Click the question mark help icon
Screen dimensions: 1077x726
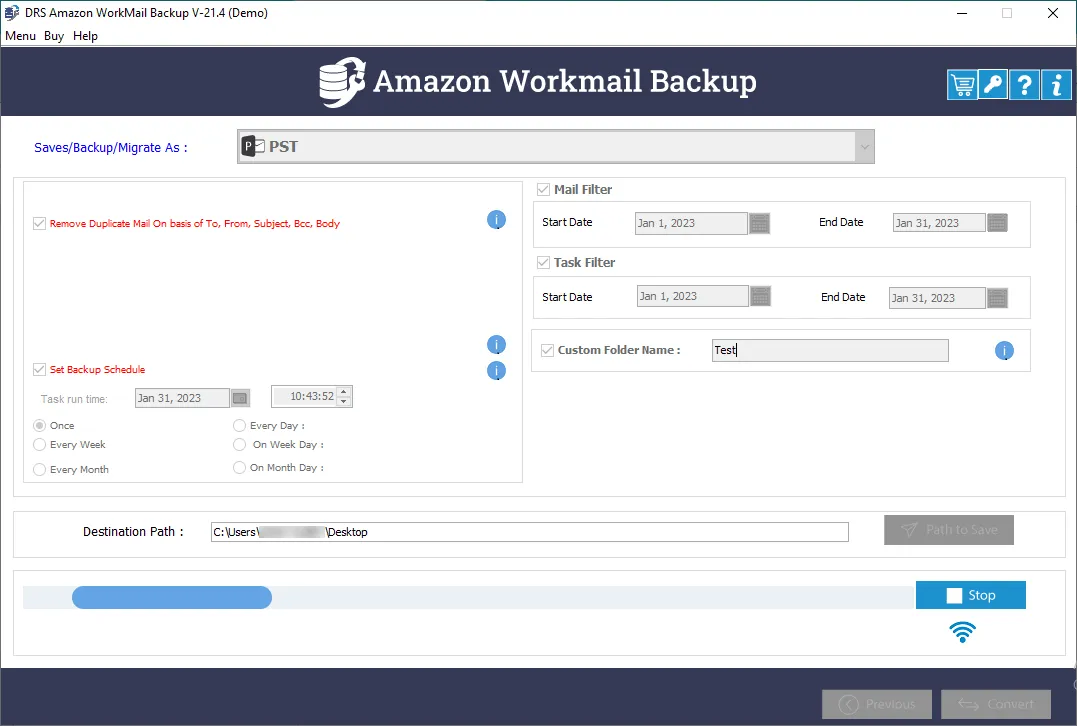(x=1024, y=85)
